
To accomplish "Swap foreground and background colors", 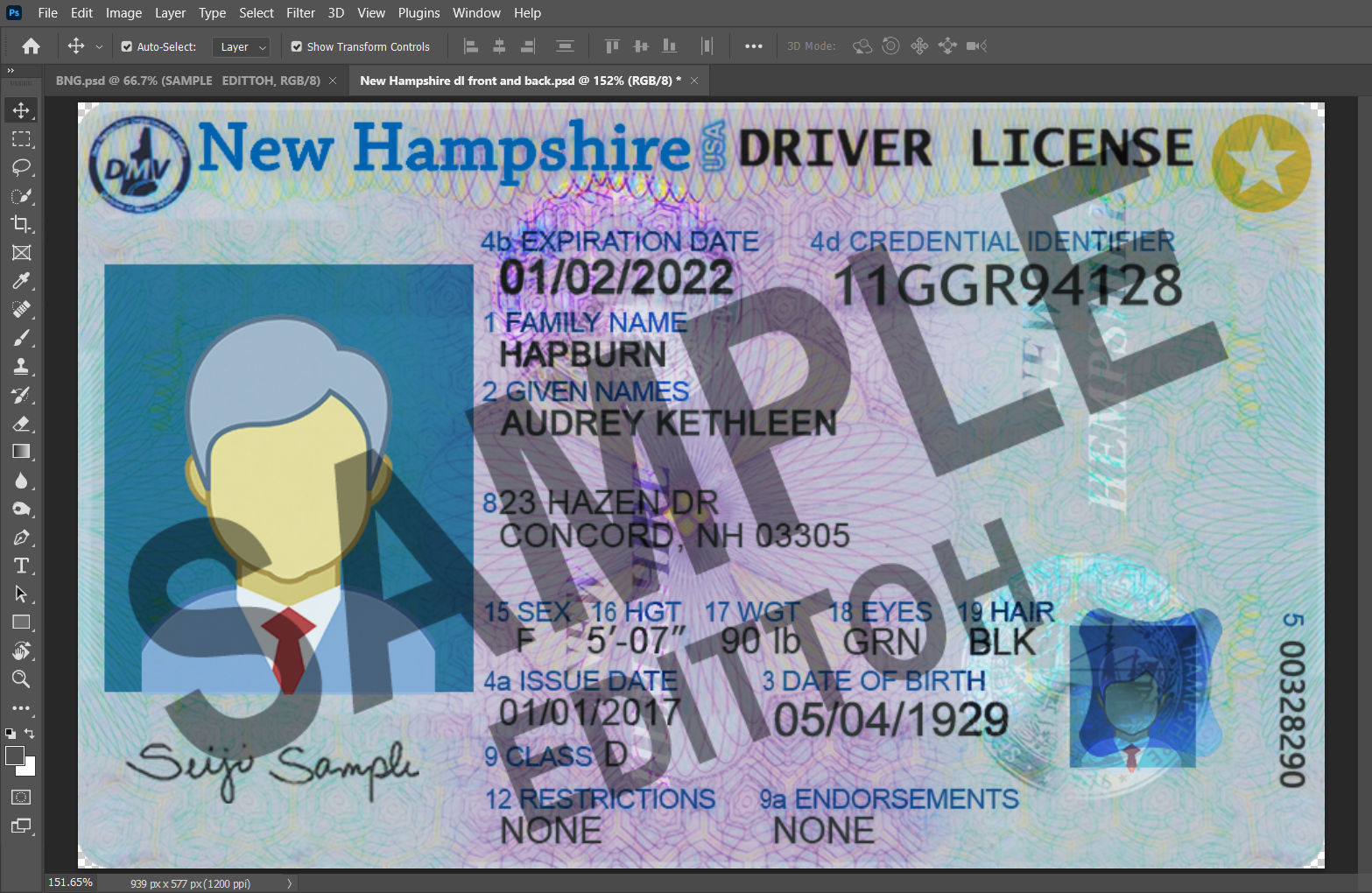I will click(30, 734).
